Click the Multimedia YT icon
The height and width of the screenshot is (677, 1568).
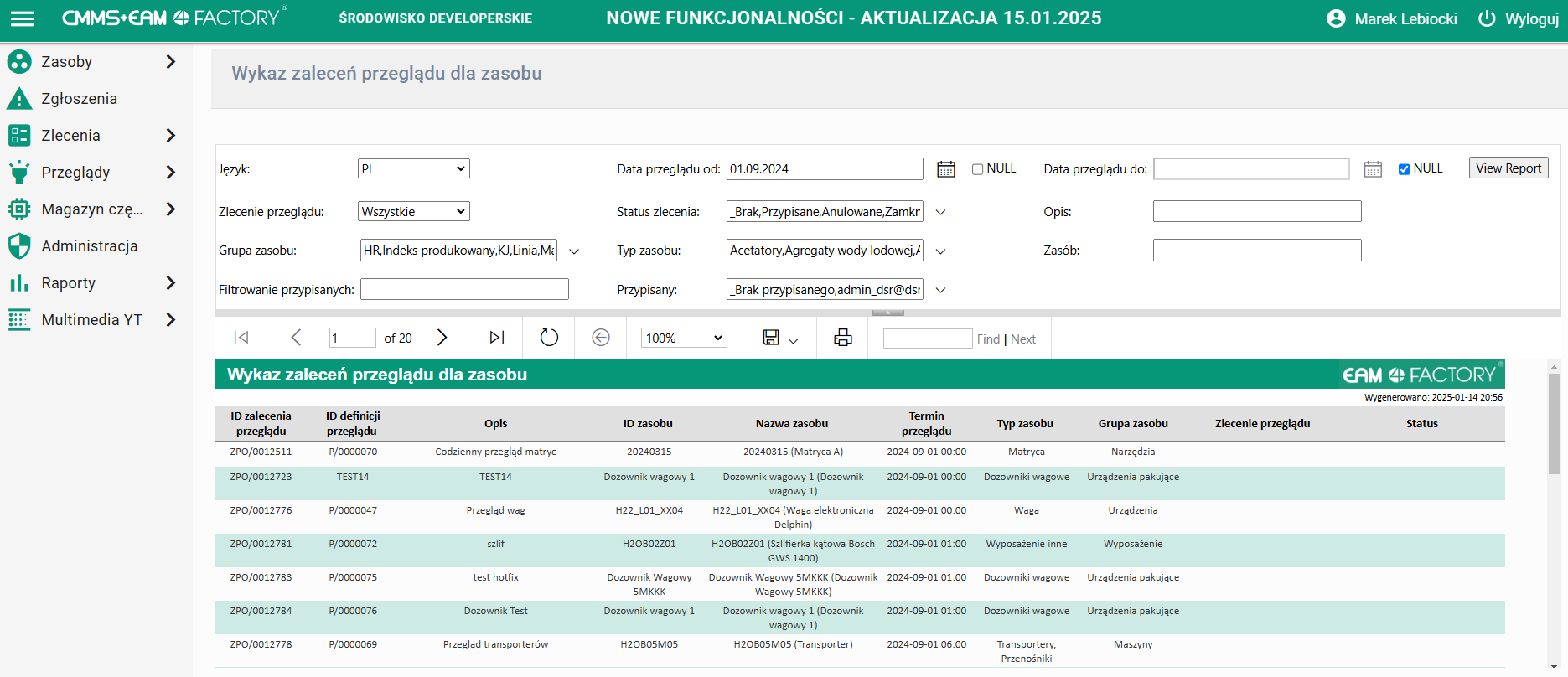click(19, 319)
